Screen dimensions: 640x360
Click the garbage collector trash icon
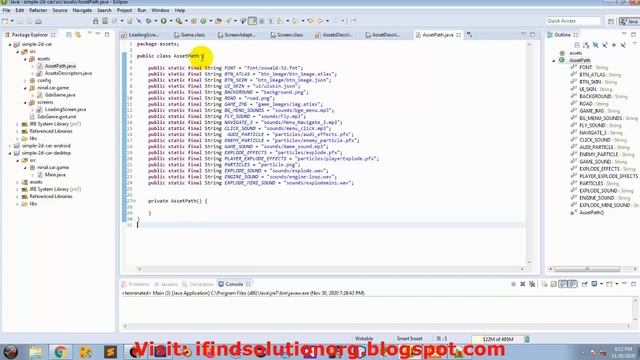pos(527,339)
